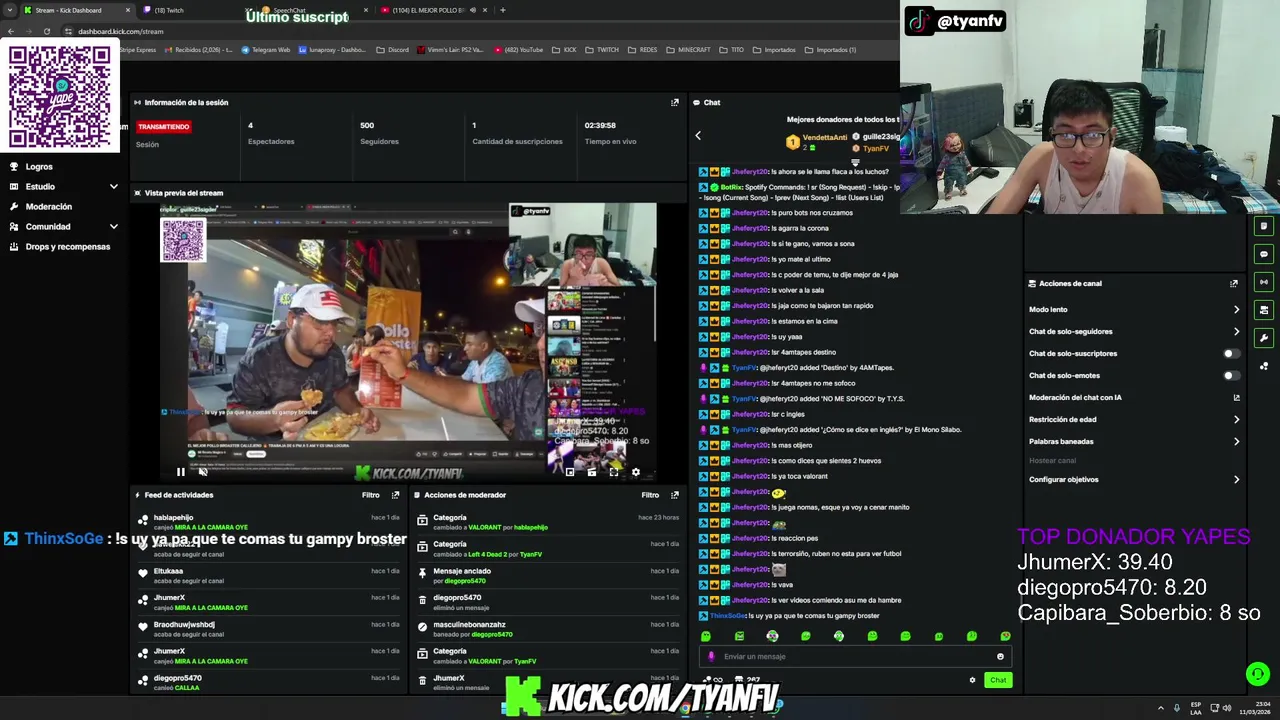Open a new browser tab
This screenshot has width=1280, height=720.
[502, 10]
